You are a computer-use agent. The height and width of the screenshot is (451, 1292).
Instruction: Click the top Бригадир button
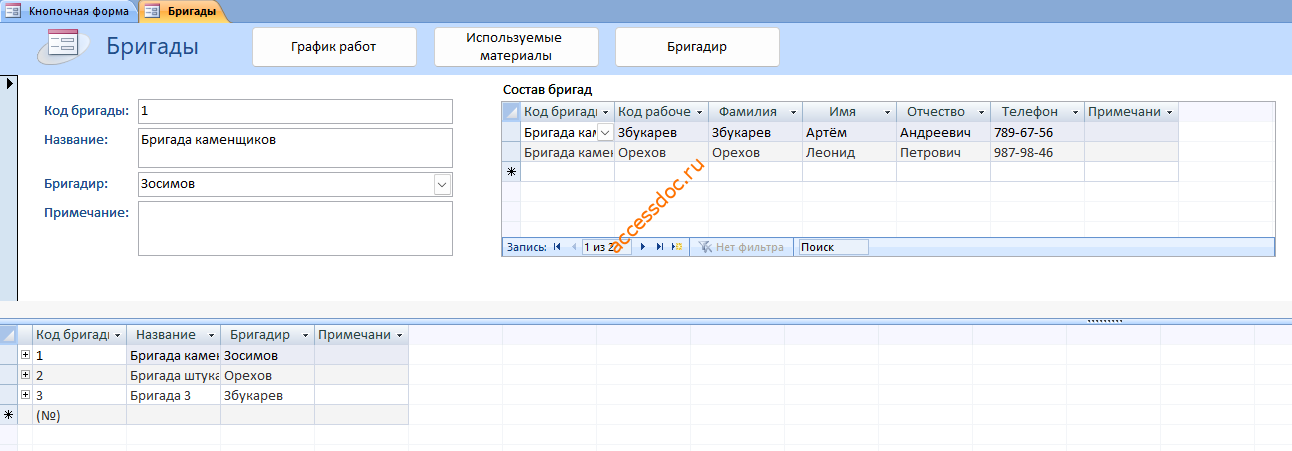pyautogui.click(x=697, y=47)
